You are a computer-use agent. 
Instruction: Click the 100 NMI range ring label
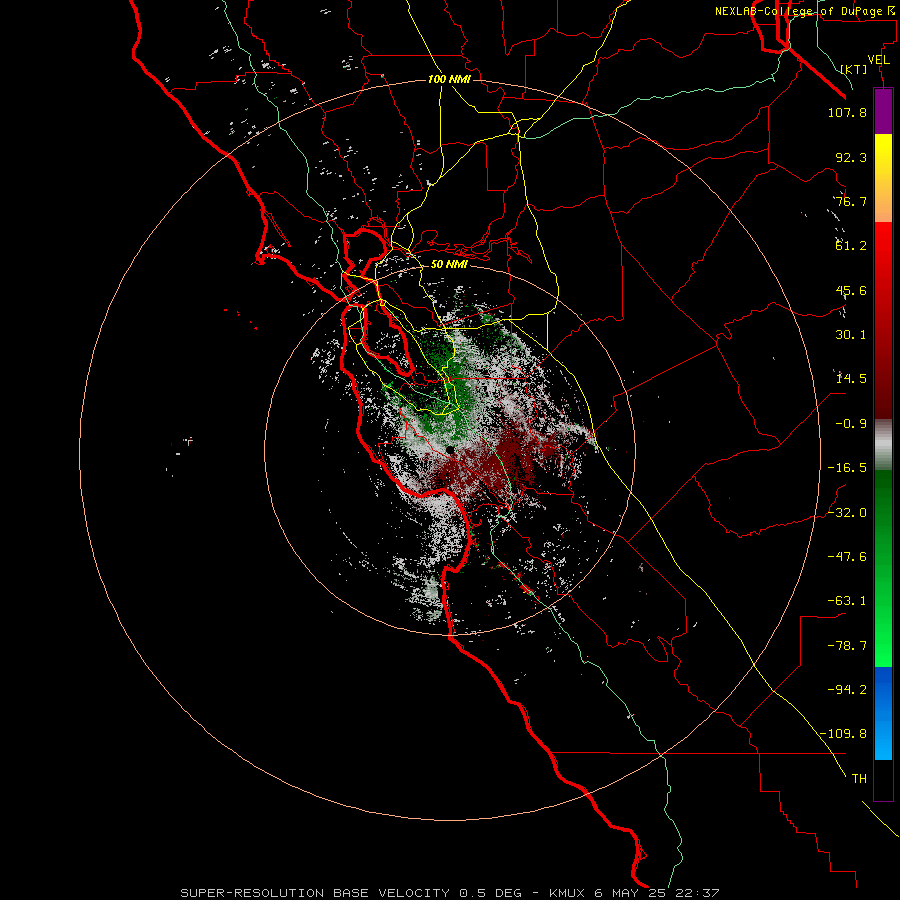(449, 79)
